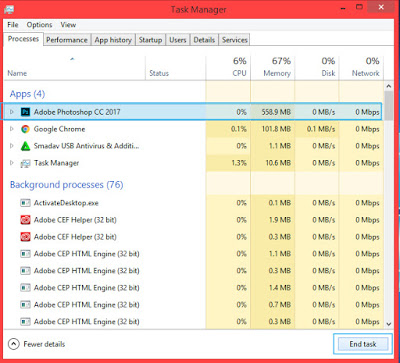Expand the Smadav USB Antivirus row
The image size is (400, 363).
click(12, 146)
